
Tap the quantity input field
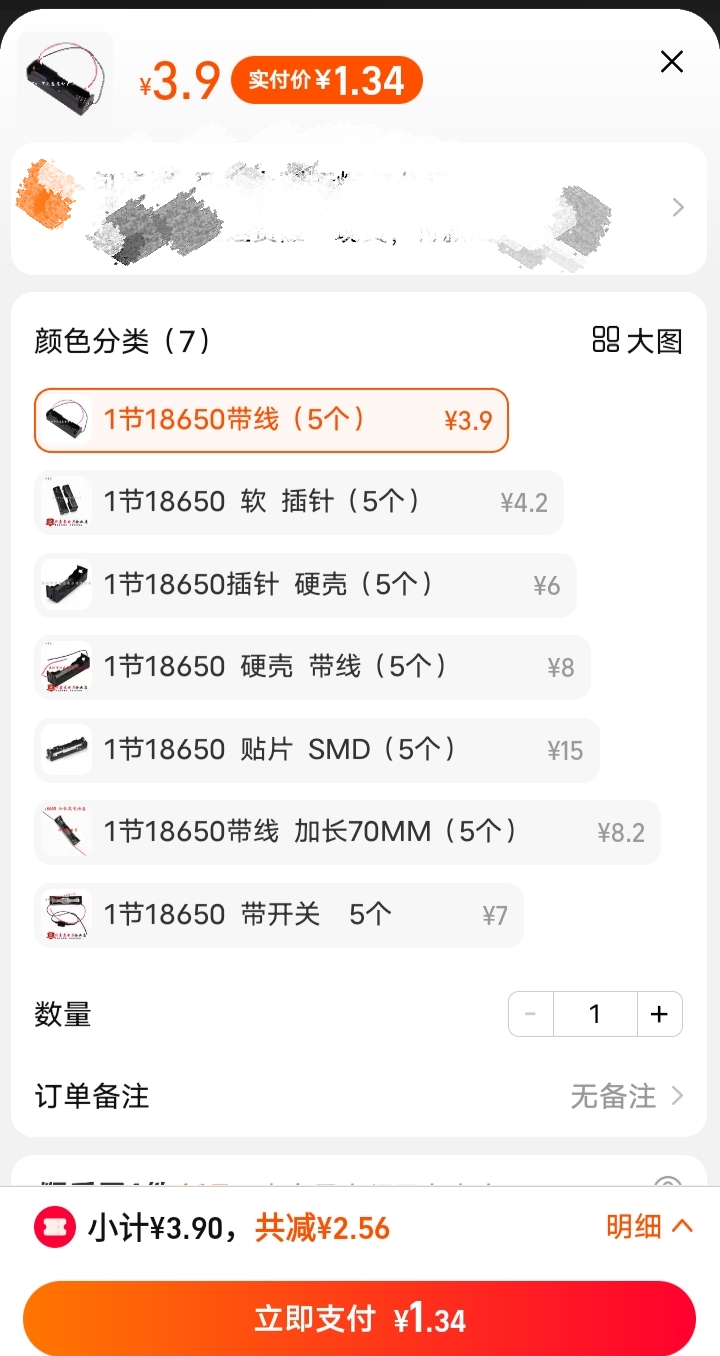click(595, 1014)
